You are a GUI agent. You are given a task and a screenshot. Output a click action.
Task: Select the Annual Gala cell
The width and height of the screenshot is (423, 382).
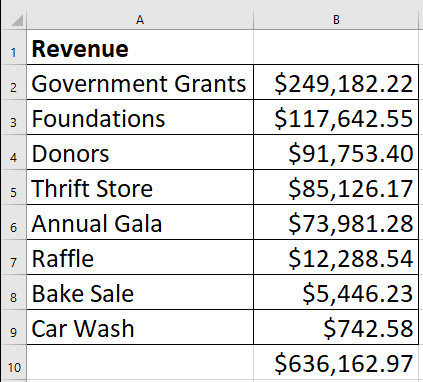140,222
